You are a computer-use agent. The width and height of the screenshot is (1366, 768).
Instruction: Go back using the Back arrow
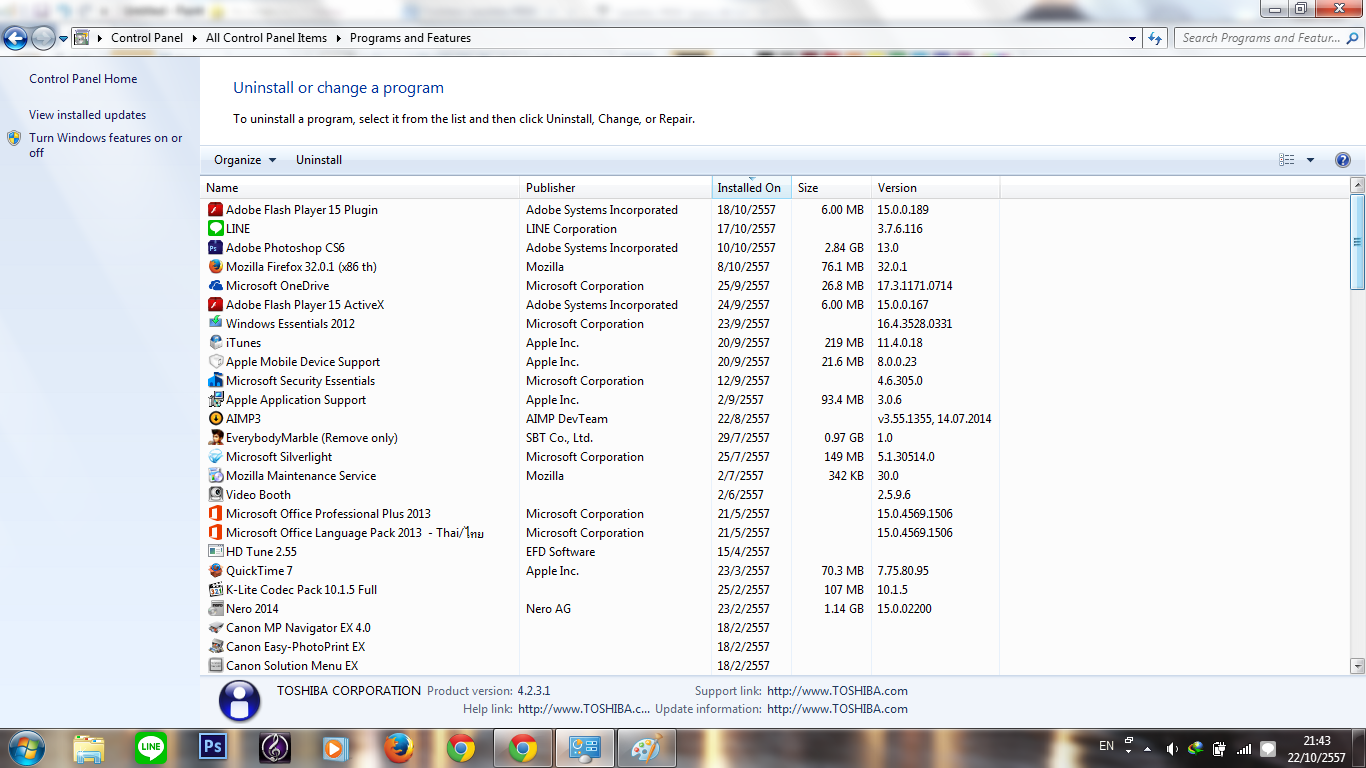[x=15, y=39]
